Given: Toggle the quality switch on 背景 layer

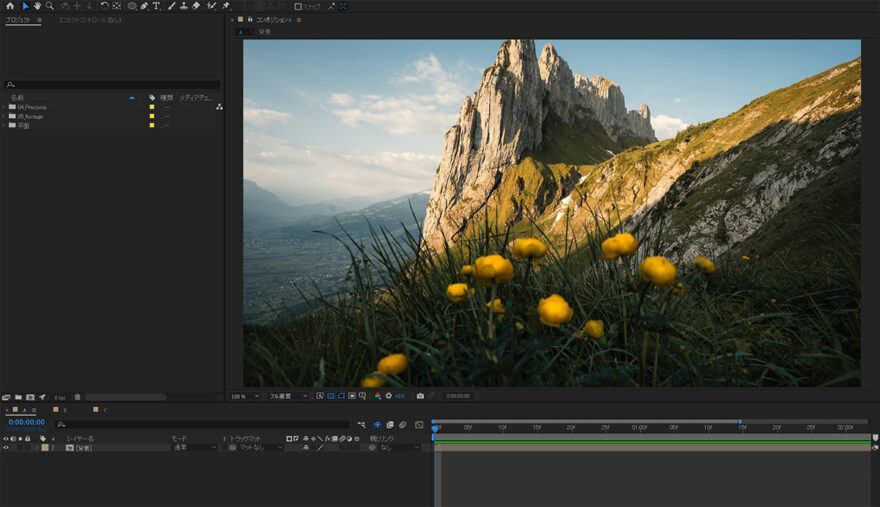Looking at the screenshot, I should (320, 447).
